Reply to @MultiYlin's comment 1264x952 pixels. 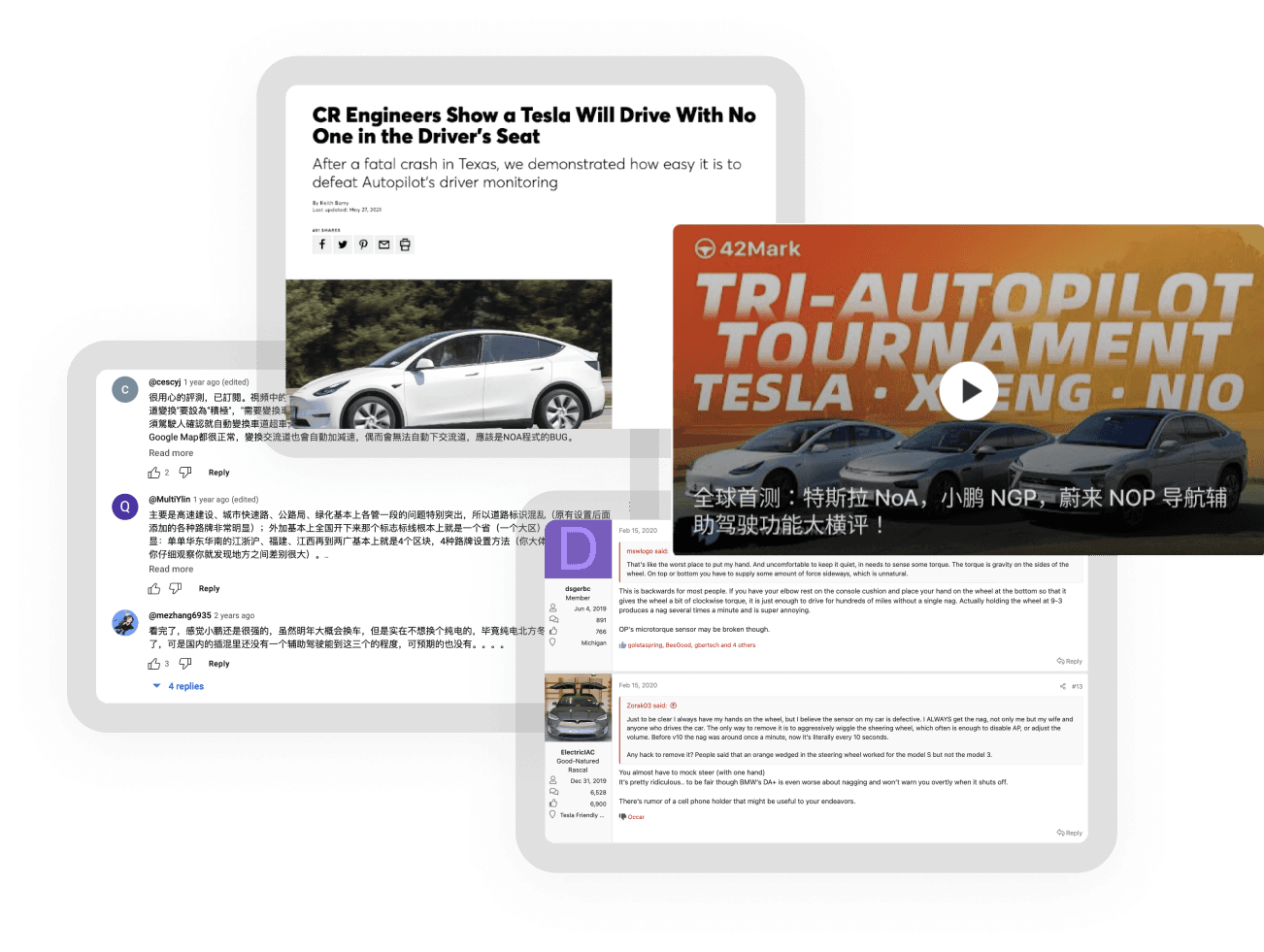coord(209,589)
